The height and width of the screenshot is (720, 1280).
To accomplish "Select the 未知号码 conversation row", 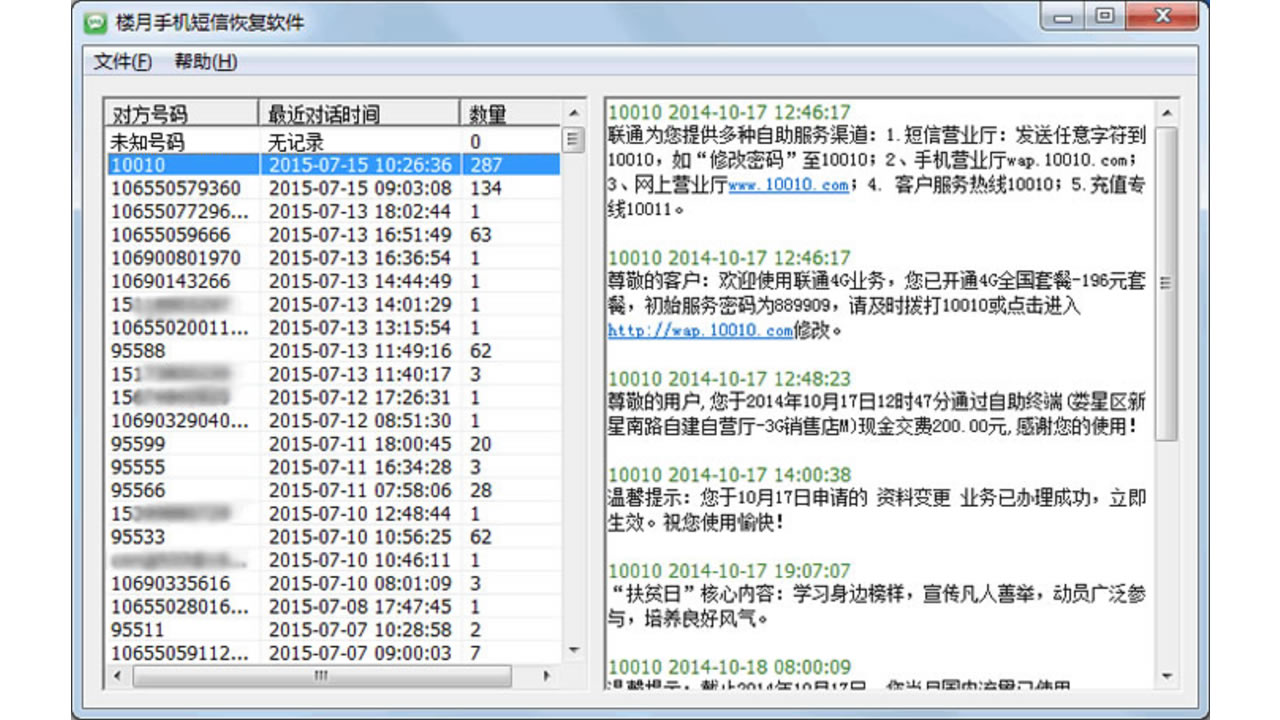I will coord(170,142).
